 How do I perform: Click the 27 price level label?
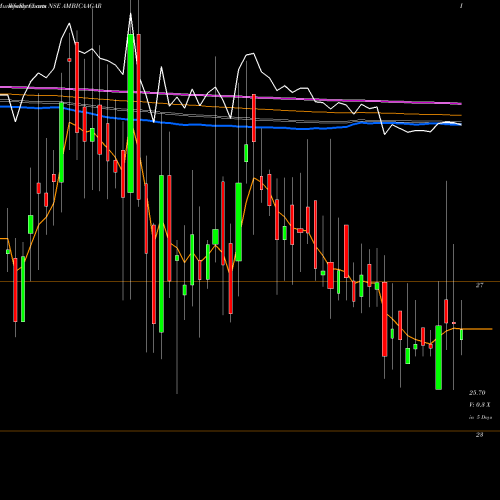coord(479,285)
